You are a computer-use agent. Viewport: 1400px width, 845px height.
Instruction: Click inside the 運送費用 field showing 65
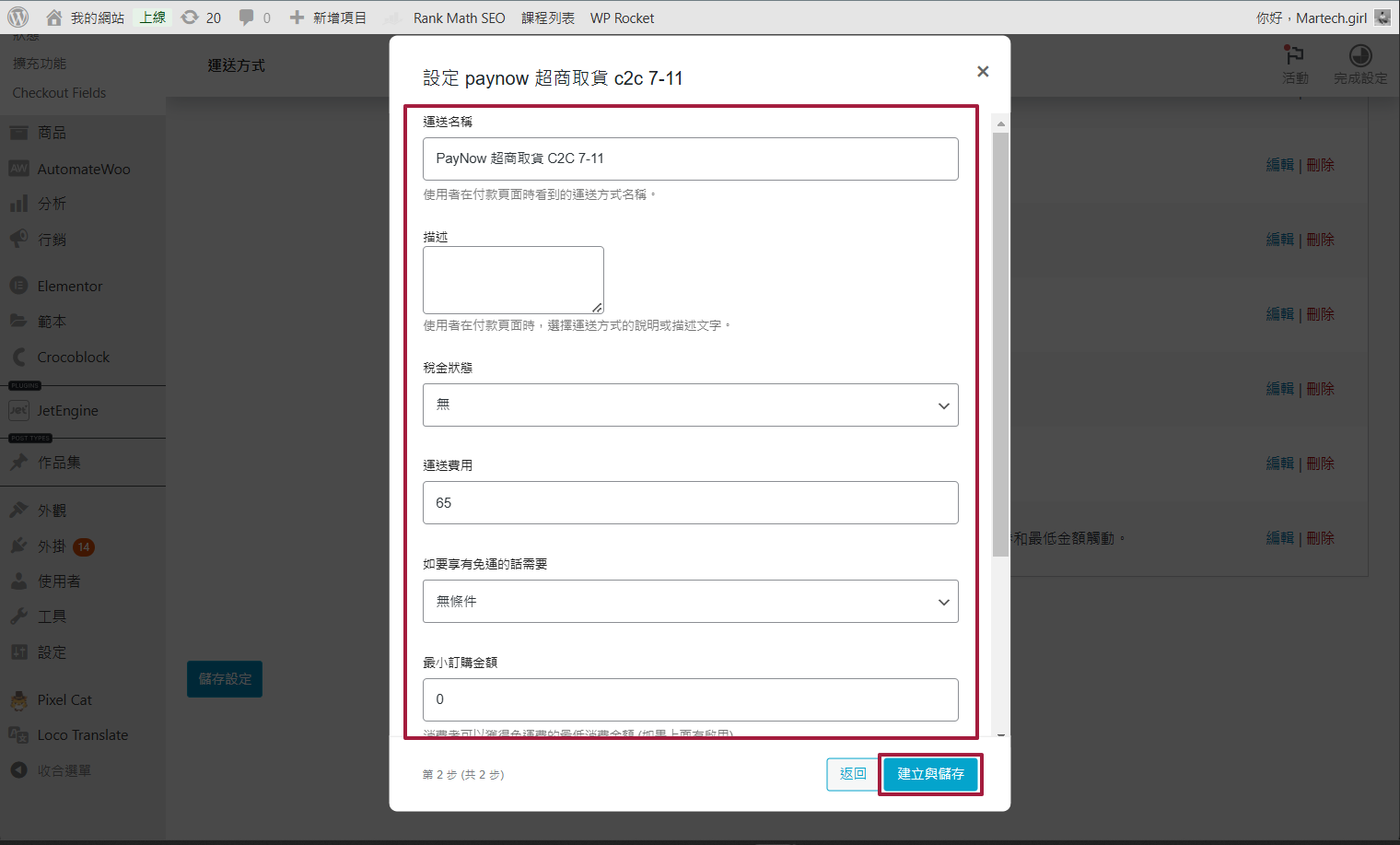pos(690,502)
